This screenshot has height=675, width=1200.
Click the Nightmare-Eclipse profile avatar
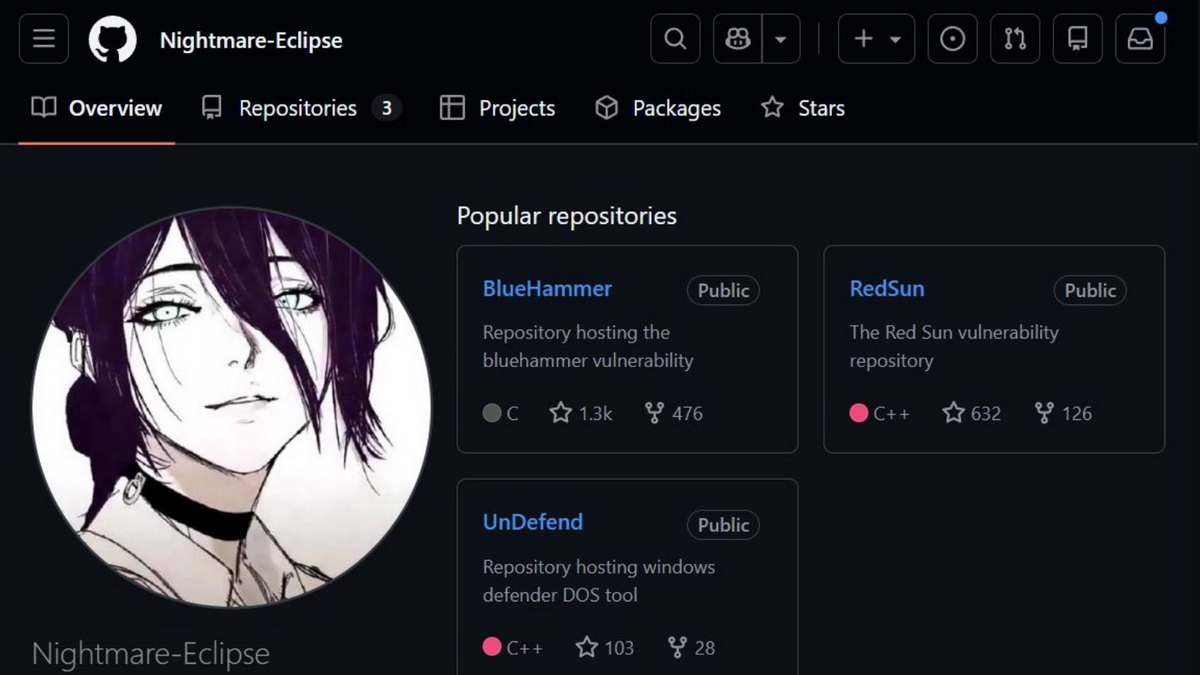click(x=232, y=407)
